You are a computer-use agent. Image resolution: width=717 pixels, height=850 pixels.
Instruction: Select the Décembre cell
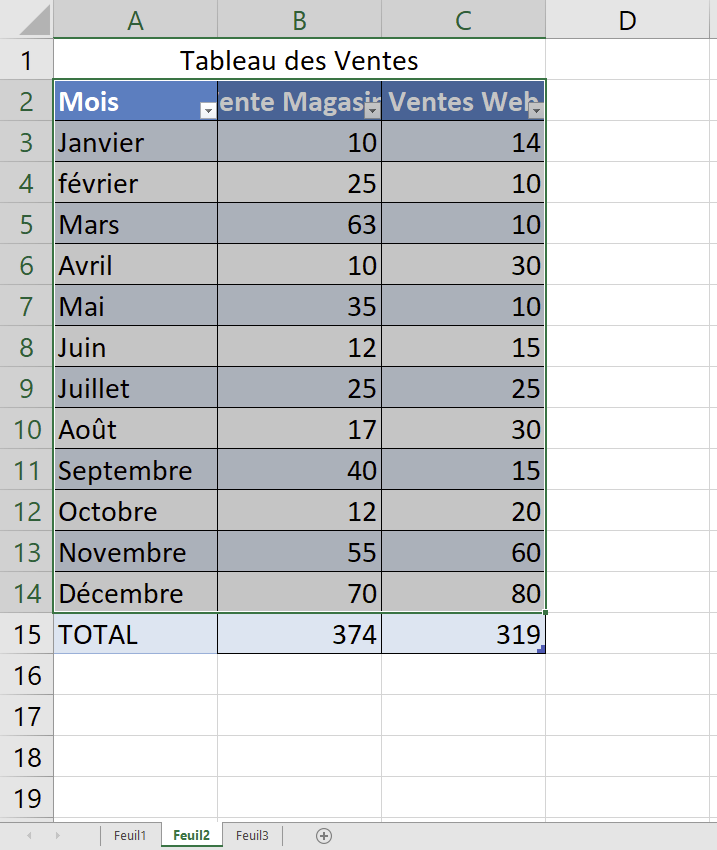(135, 593)
